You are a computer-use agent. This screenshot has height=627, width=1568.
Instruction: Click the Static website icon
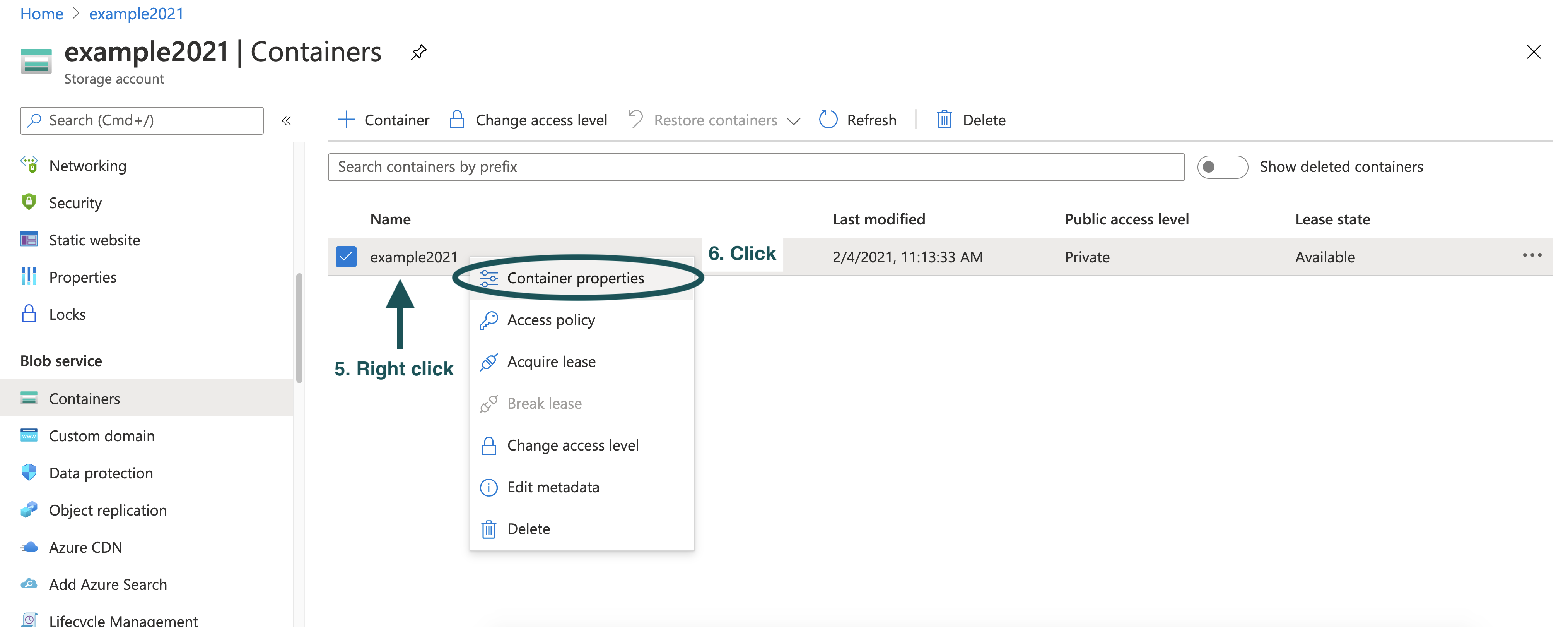[29, 239]
